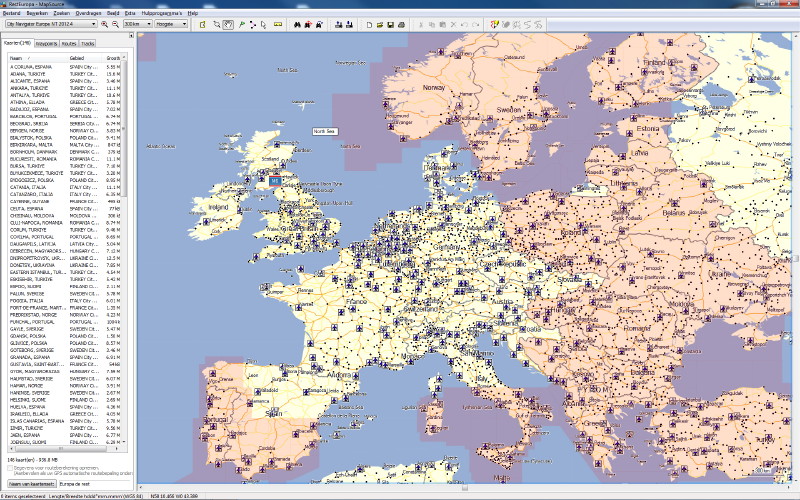The width and height of the screenshot is (800, 500).
Task: Select the FOGGIA, ITALIA row
Action: pyautogui.click(x=64, y=301)
